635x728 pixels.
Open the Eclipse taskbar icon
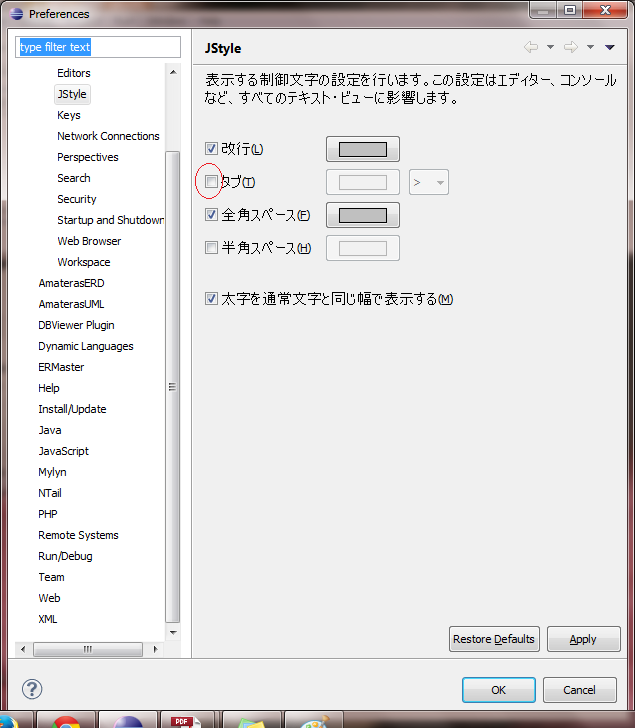(x=127, y=721)
